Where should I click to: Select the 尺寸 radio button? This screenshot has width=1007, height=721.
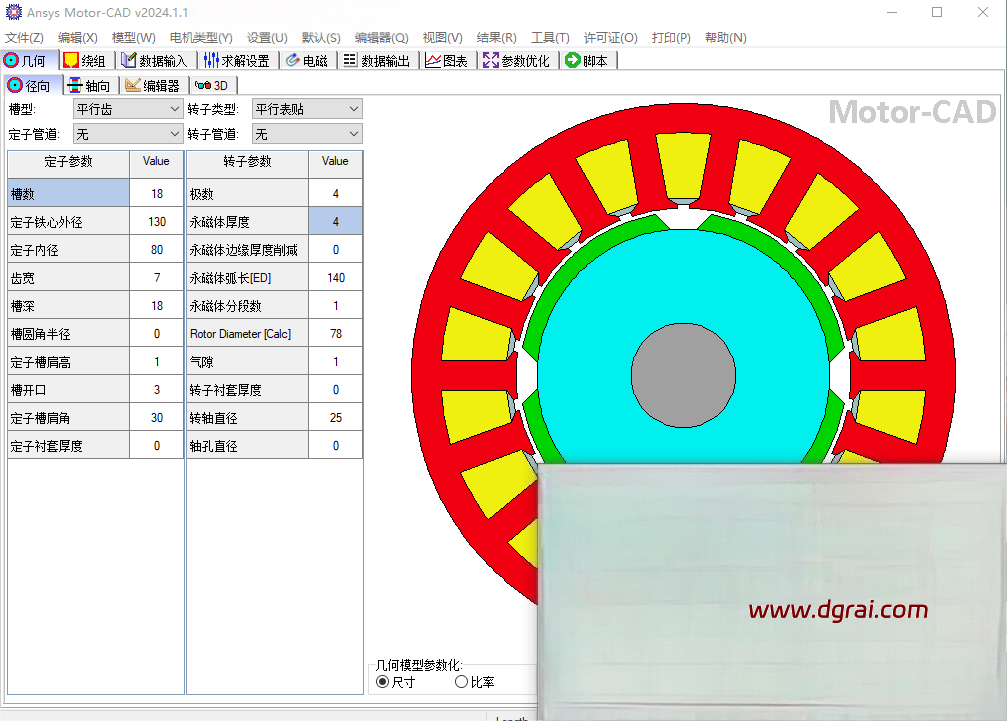pos(382,682)
